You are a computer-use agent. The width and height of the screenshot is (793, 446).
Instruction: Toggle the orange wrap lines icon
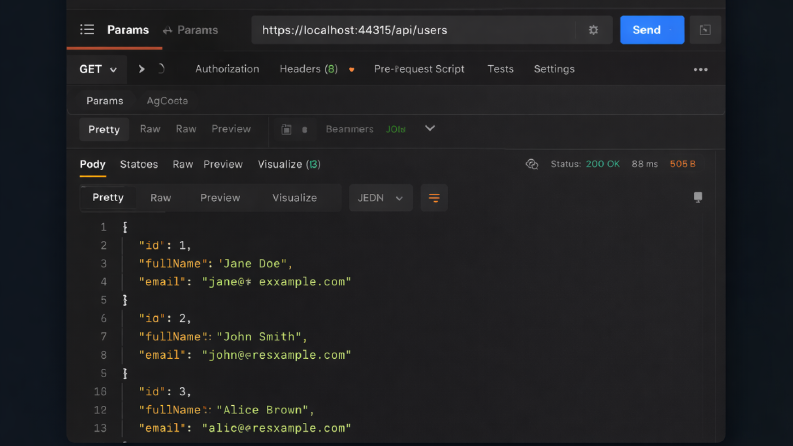tap(434, 198)
